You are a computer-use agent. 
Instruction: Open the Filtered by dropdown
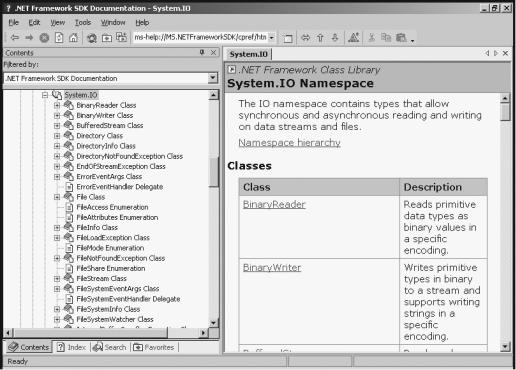pyautogui.click(x=213, y=78)
